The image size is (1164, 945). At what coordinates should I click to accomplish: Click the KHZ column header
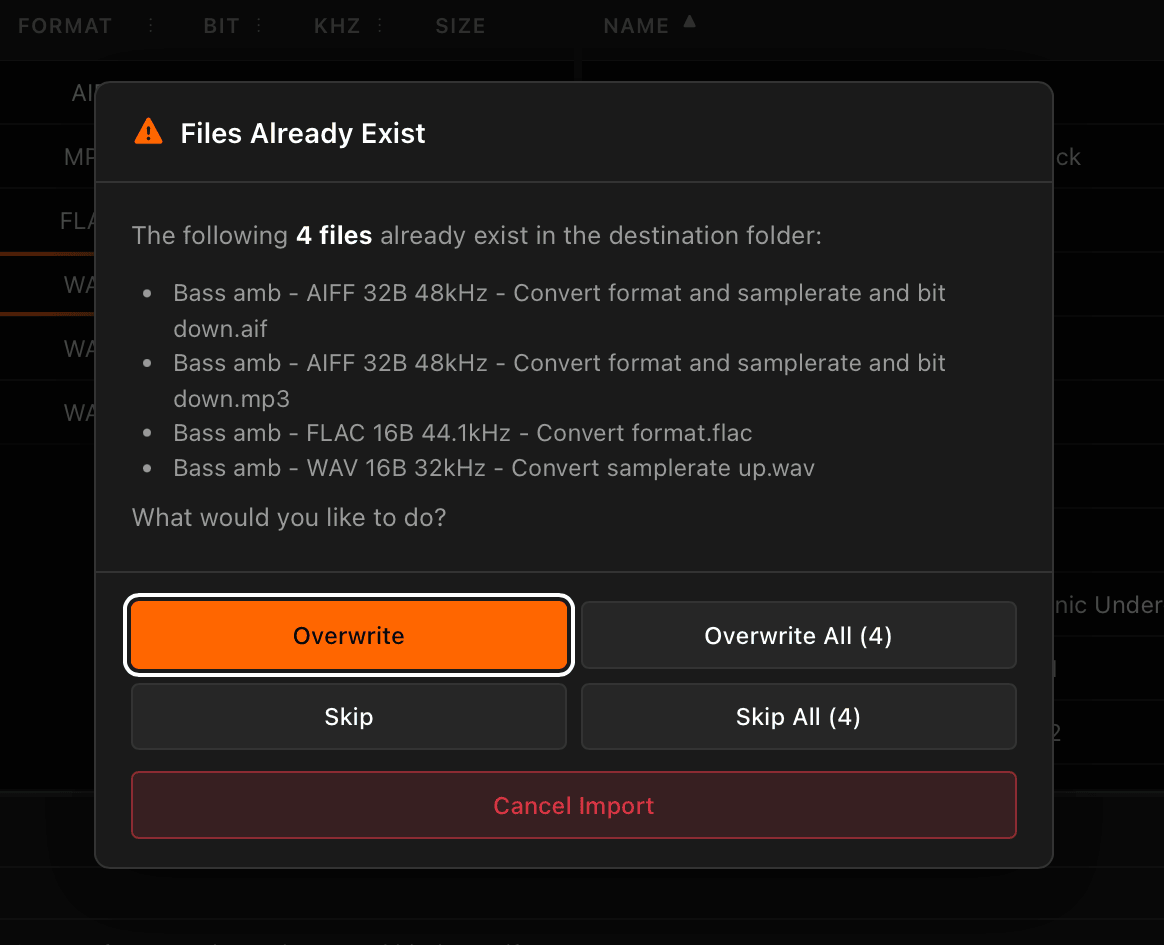coord(337,25)
